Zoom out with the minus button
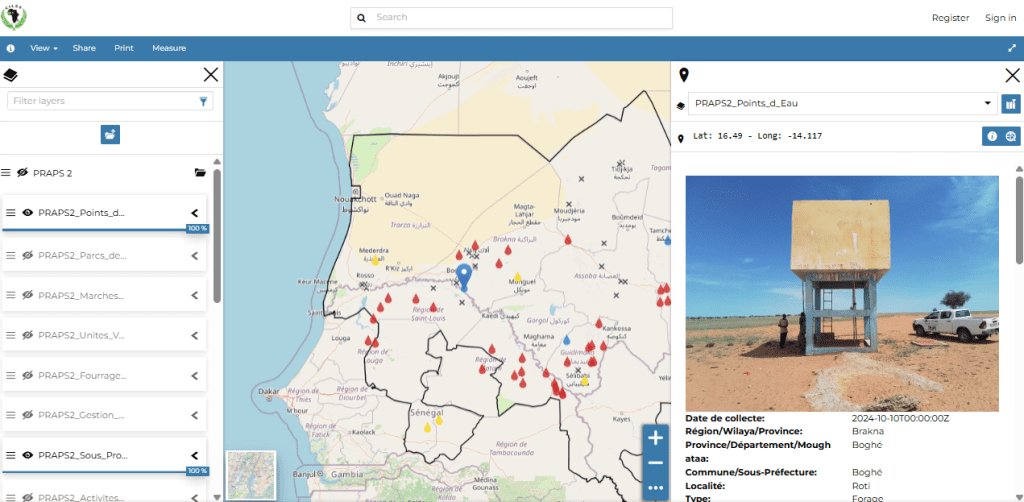 pyautogui.click(x=655, y=463)
